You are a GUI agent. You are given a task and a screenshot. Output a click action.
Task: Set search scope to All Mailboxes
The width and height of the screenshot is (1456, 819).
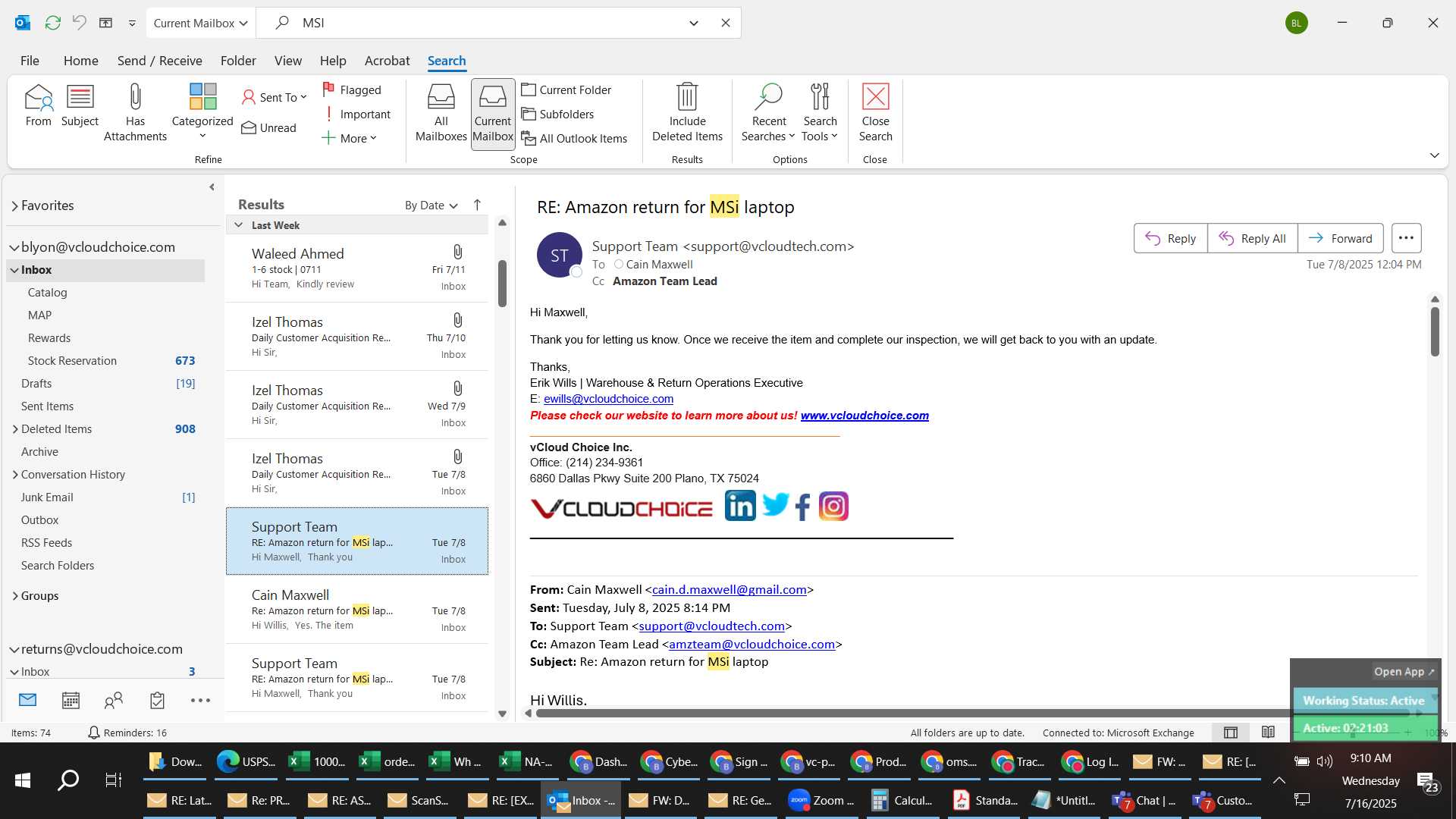coord(441,113)
